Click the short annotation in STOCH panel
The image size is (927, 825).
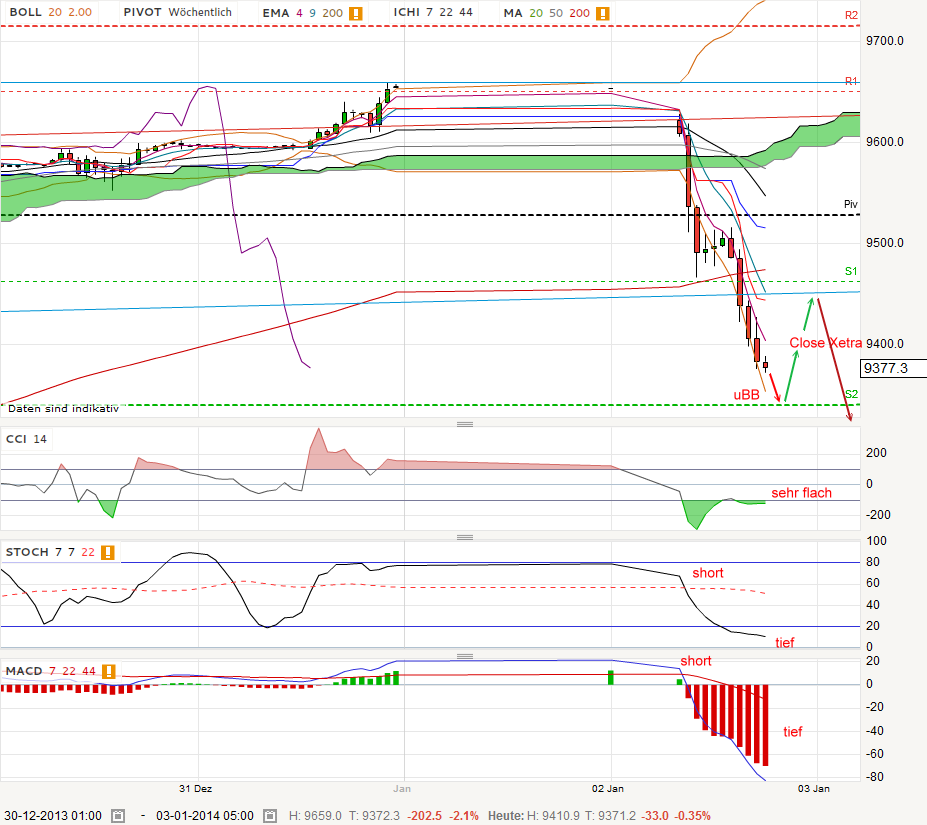(708, 572)
